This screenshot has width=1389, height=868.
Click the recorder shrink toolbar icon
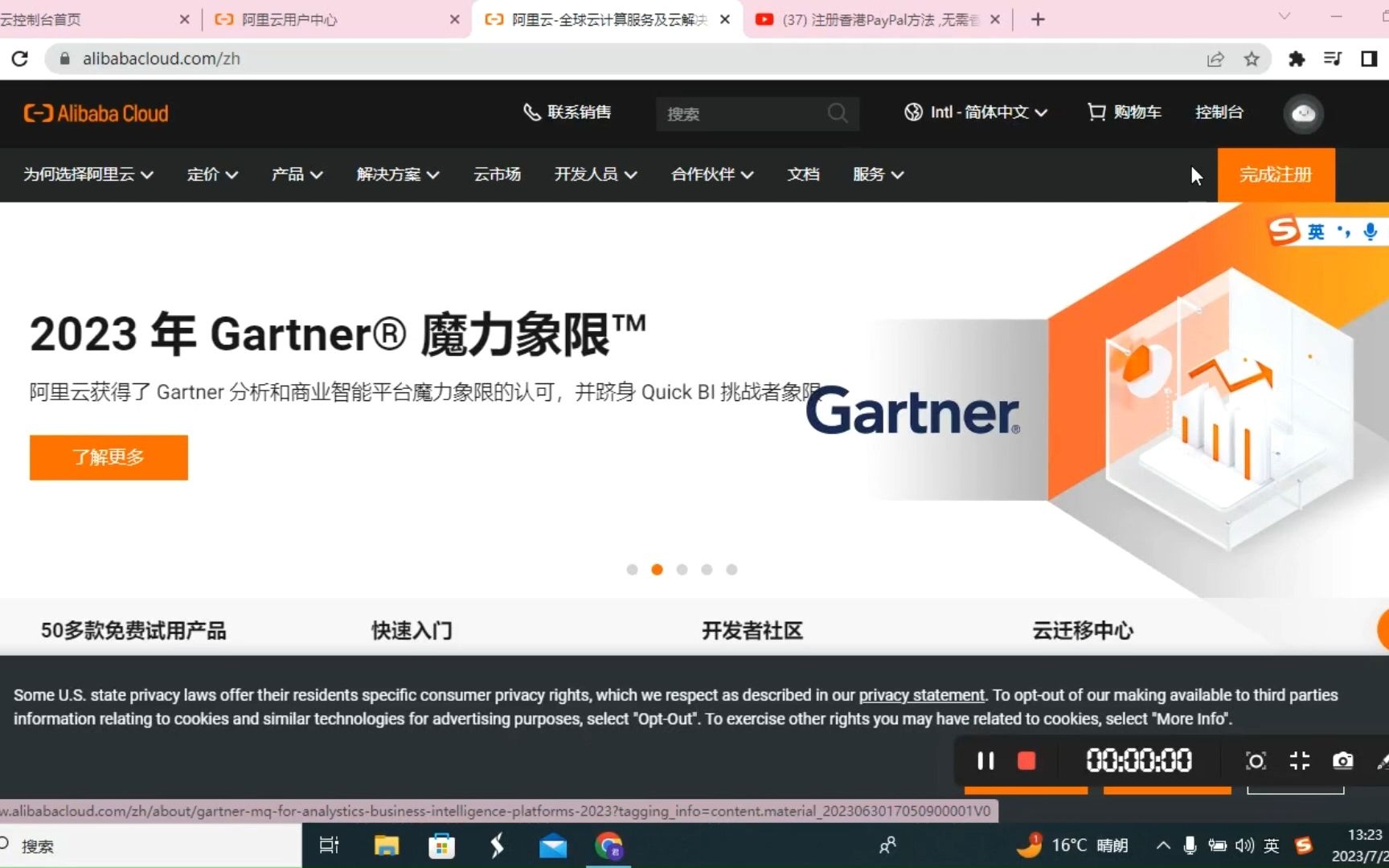click(x=1299, y=760)
